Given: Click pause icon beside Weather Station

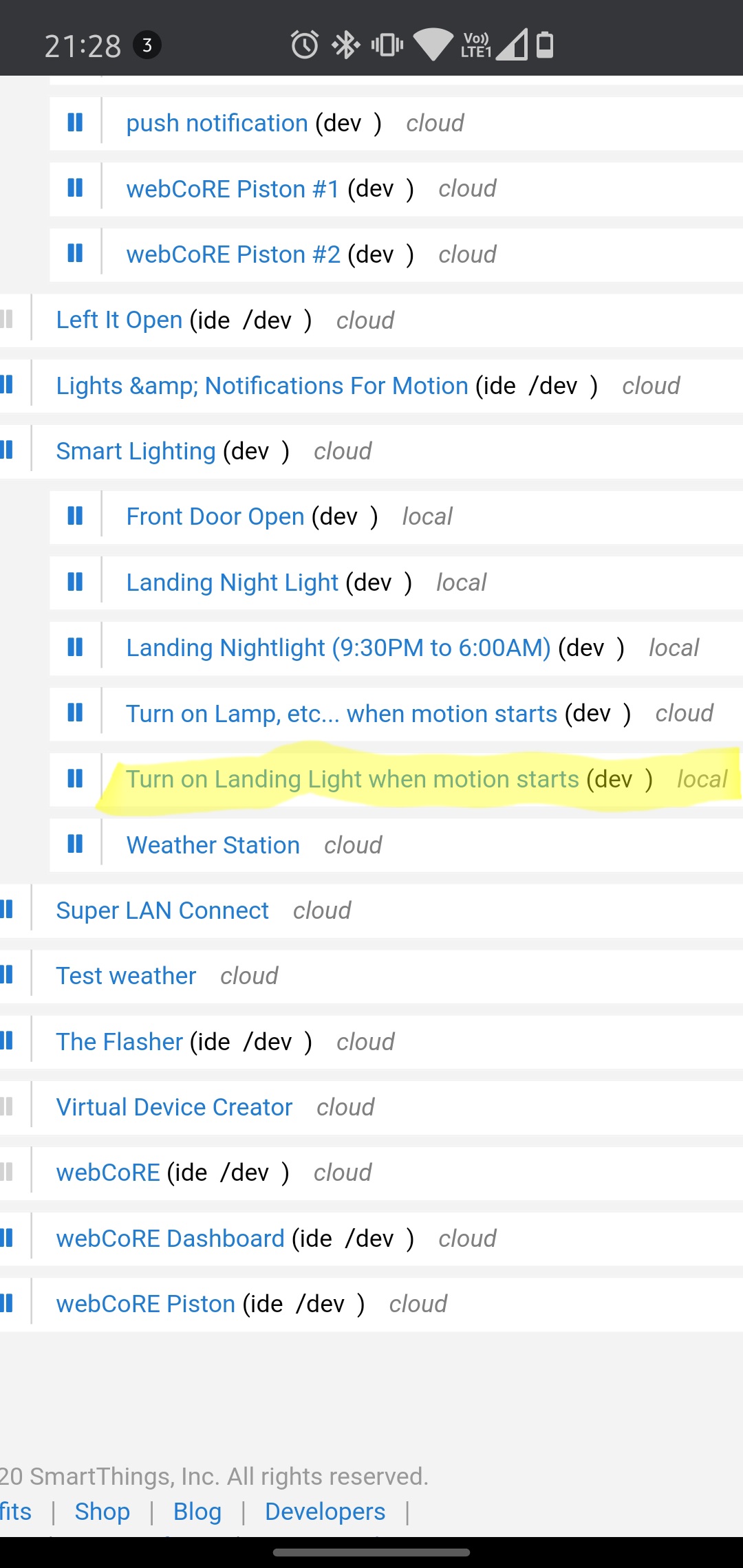Looking at the screenshot, I should (x=75, y=844).
